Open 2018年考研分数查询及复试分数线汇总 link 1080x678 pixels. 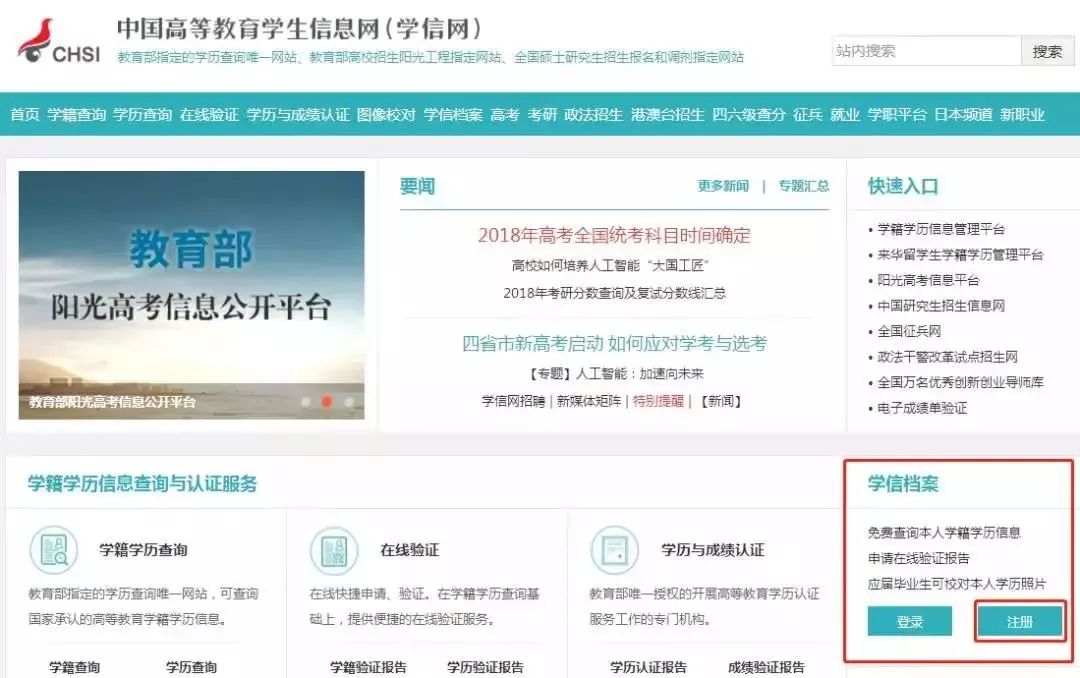[x=614, y=294]
